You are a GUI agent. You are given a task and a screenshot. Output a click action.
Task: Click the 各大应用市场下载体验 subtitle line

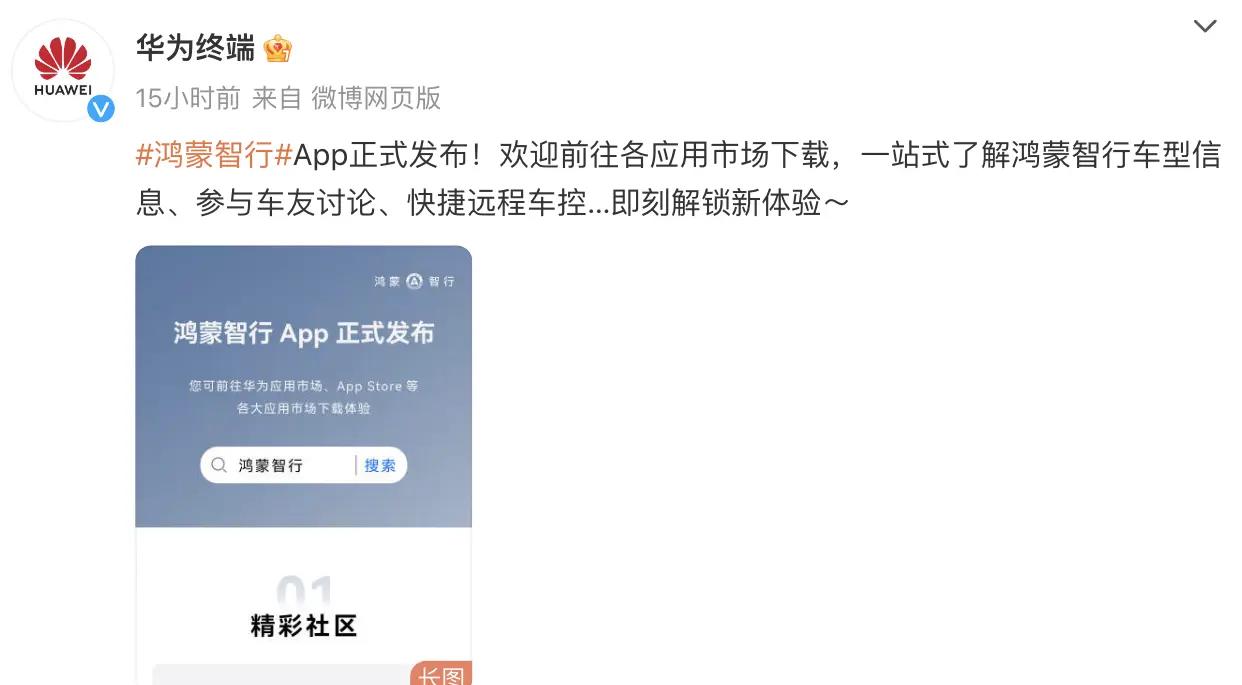click(304, 409)
